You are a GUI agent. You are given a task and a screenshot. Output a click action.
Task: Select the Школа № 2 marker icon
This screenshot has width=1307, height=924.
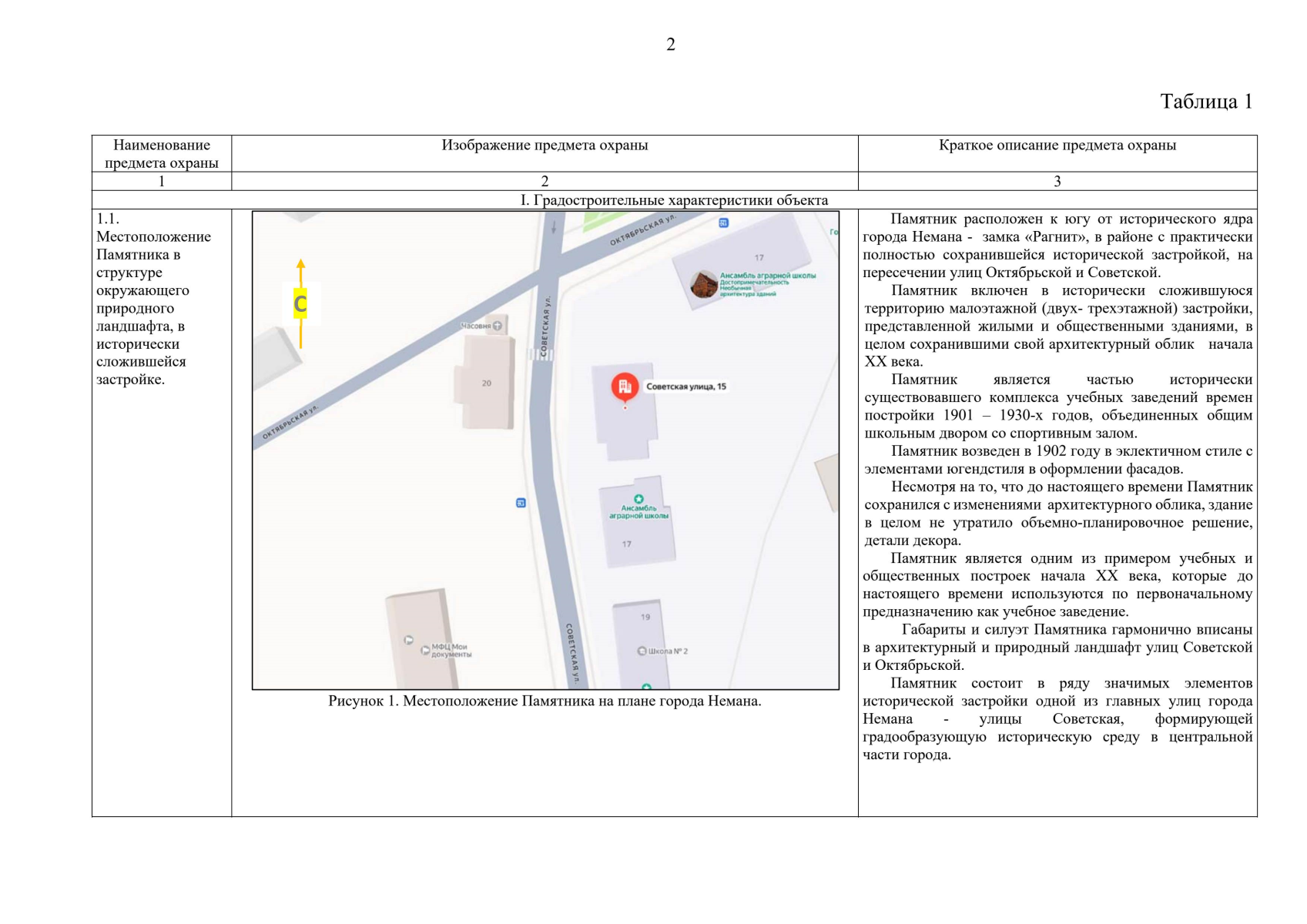pos(642,651)
